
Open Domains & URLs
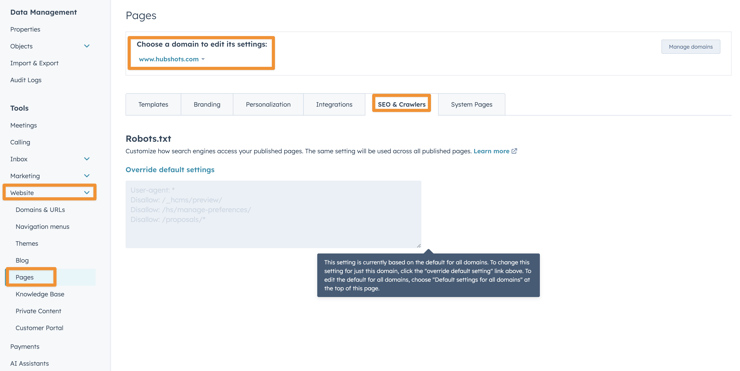[40, 210]
